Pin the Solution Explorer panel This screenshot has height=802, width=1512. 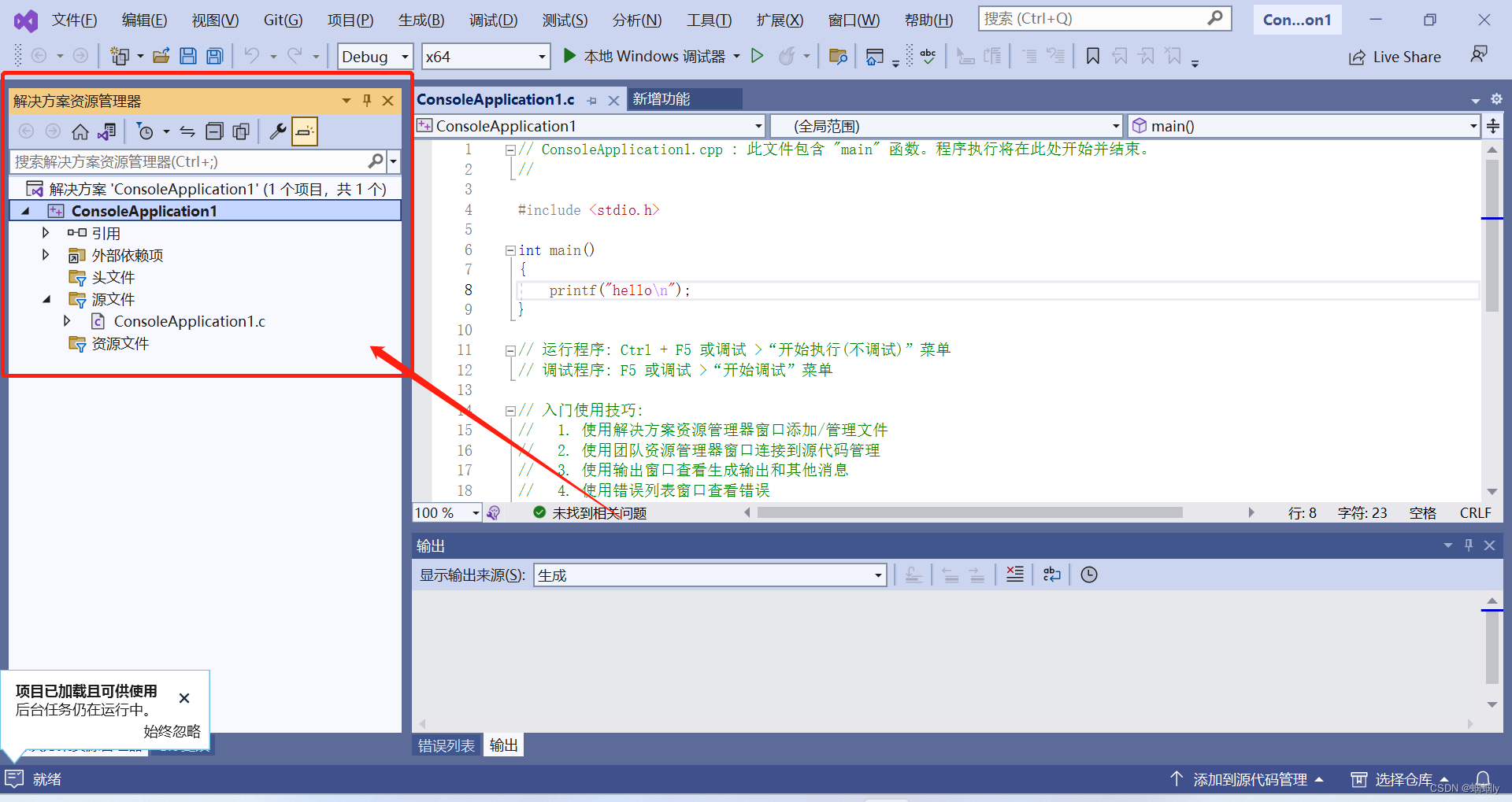(x=367, y=100)
